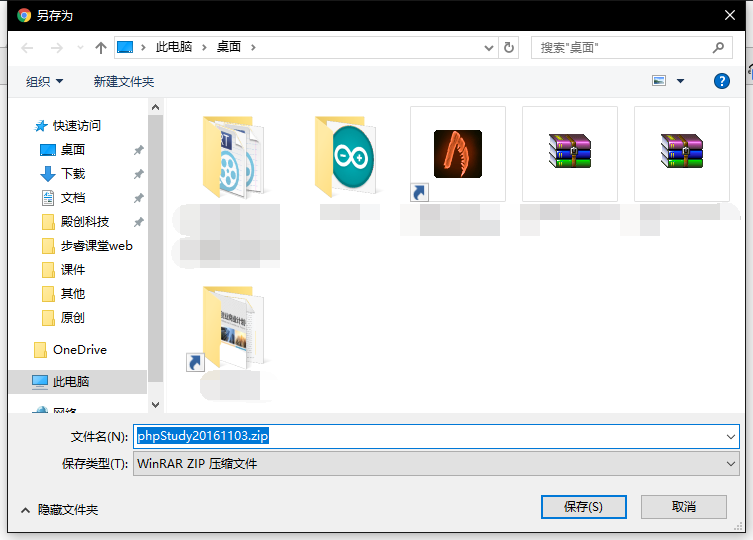Select 桌面 in the address breadcrumb
Image resolution: width=753 pixels, height=540 pixels.
(x=229, y=47)
